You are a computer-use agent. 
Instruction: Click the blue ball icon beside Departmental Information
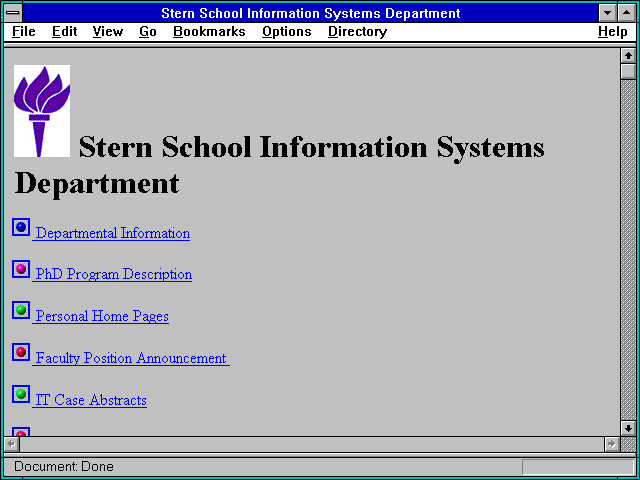(21, 227)
